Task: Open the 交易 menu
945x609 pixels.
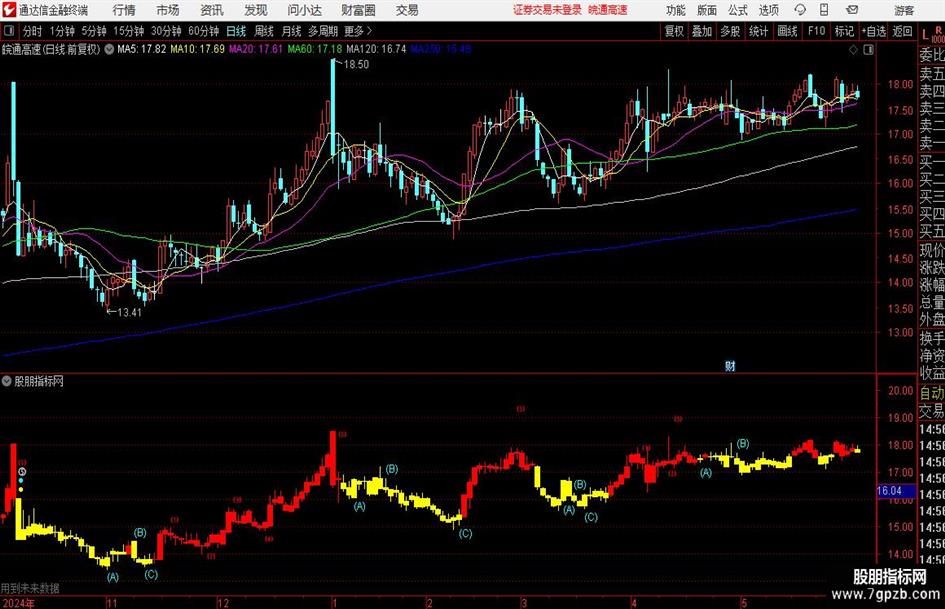Action: [x=407, y=10]
